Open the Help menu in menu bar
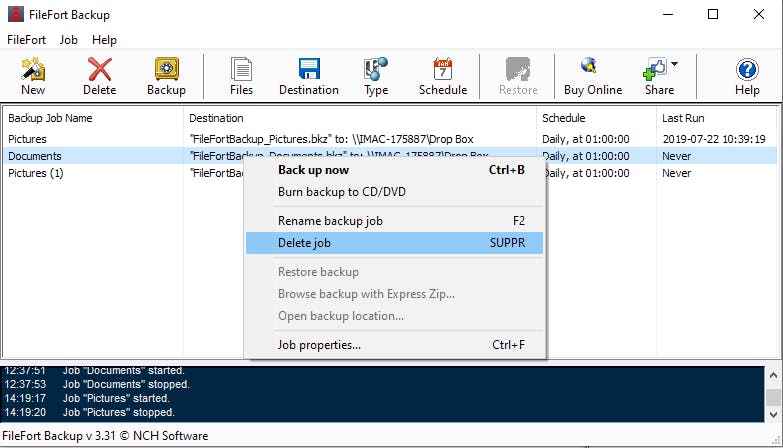783x448 pixels. coord(104,40)
